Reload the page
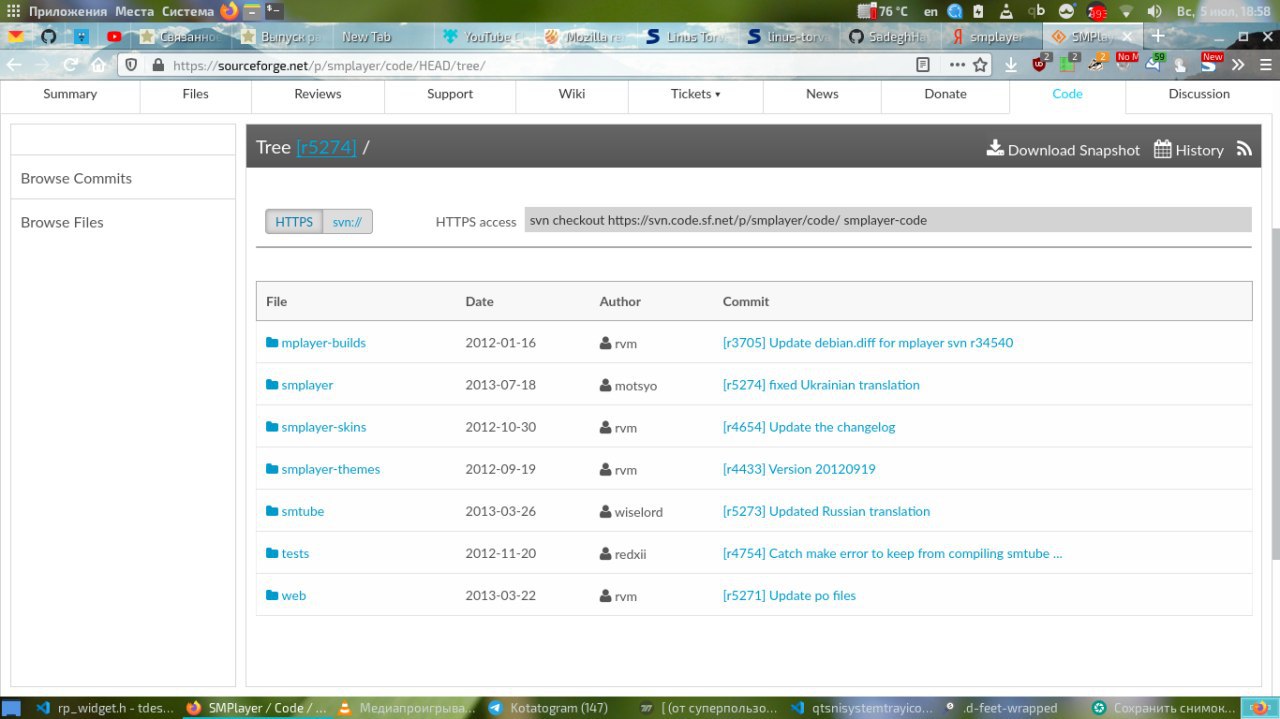The width and height of the screenshot is (1280, 719). point(70,65)
